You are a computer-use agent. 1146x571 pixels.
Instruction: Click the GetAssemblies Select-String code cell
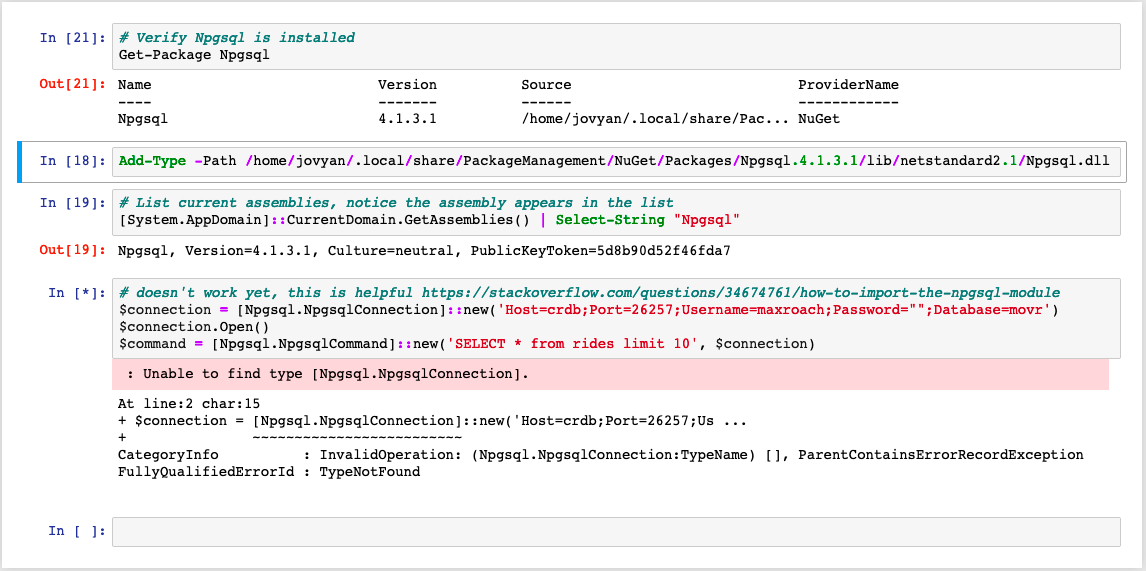[615, 212]
